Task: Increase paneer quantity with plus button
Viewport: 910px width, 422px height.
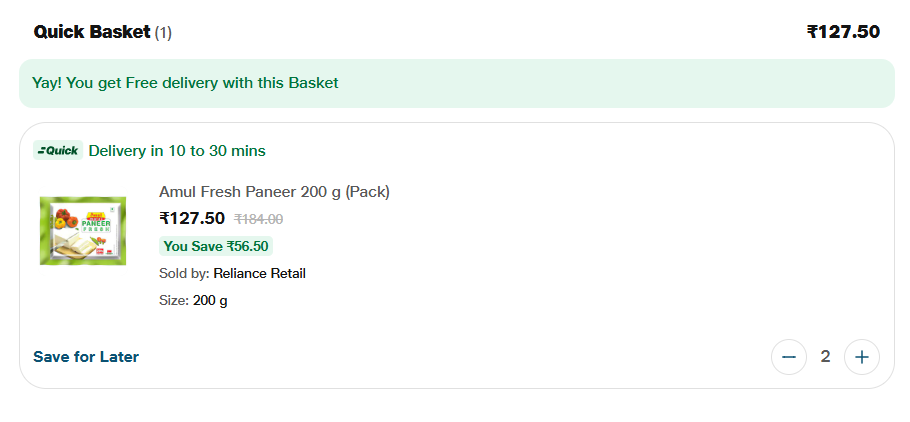Action: [861, 357]
